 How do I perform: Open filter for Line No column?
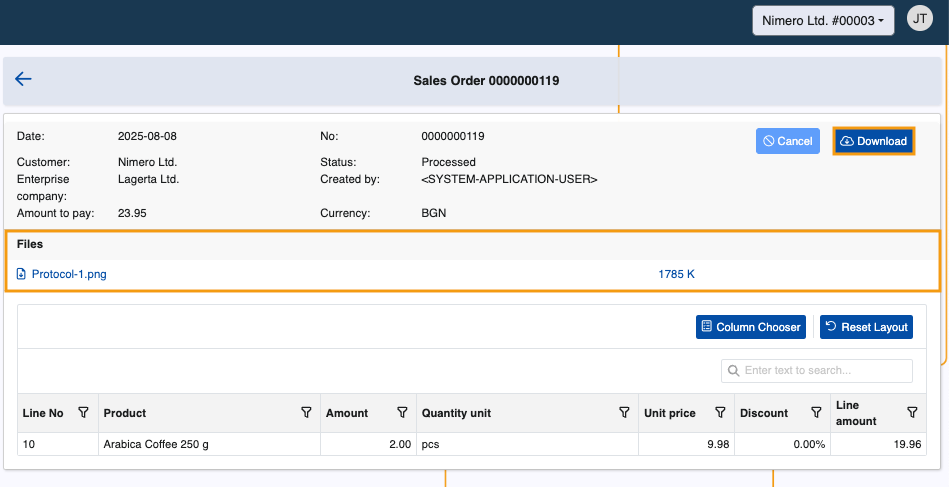(x=84, y=413)
